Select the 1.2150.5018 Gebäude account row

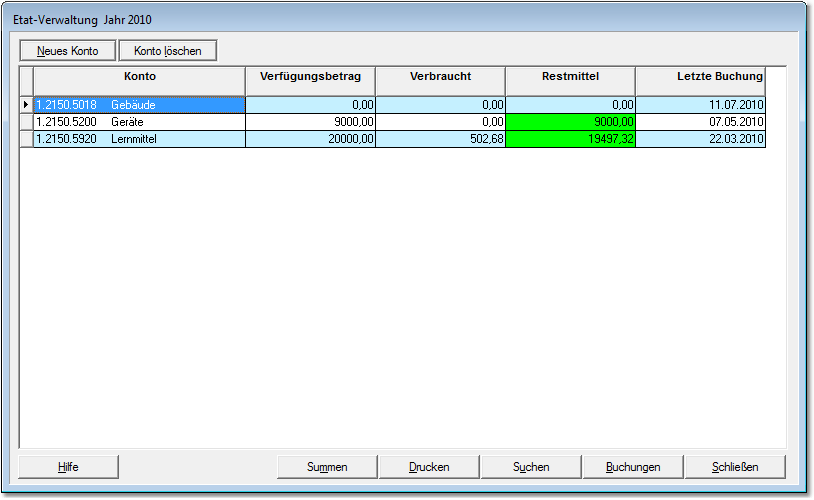pyautogui.click(x=139, y=104)
